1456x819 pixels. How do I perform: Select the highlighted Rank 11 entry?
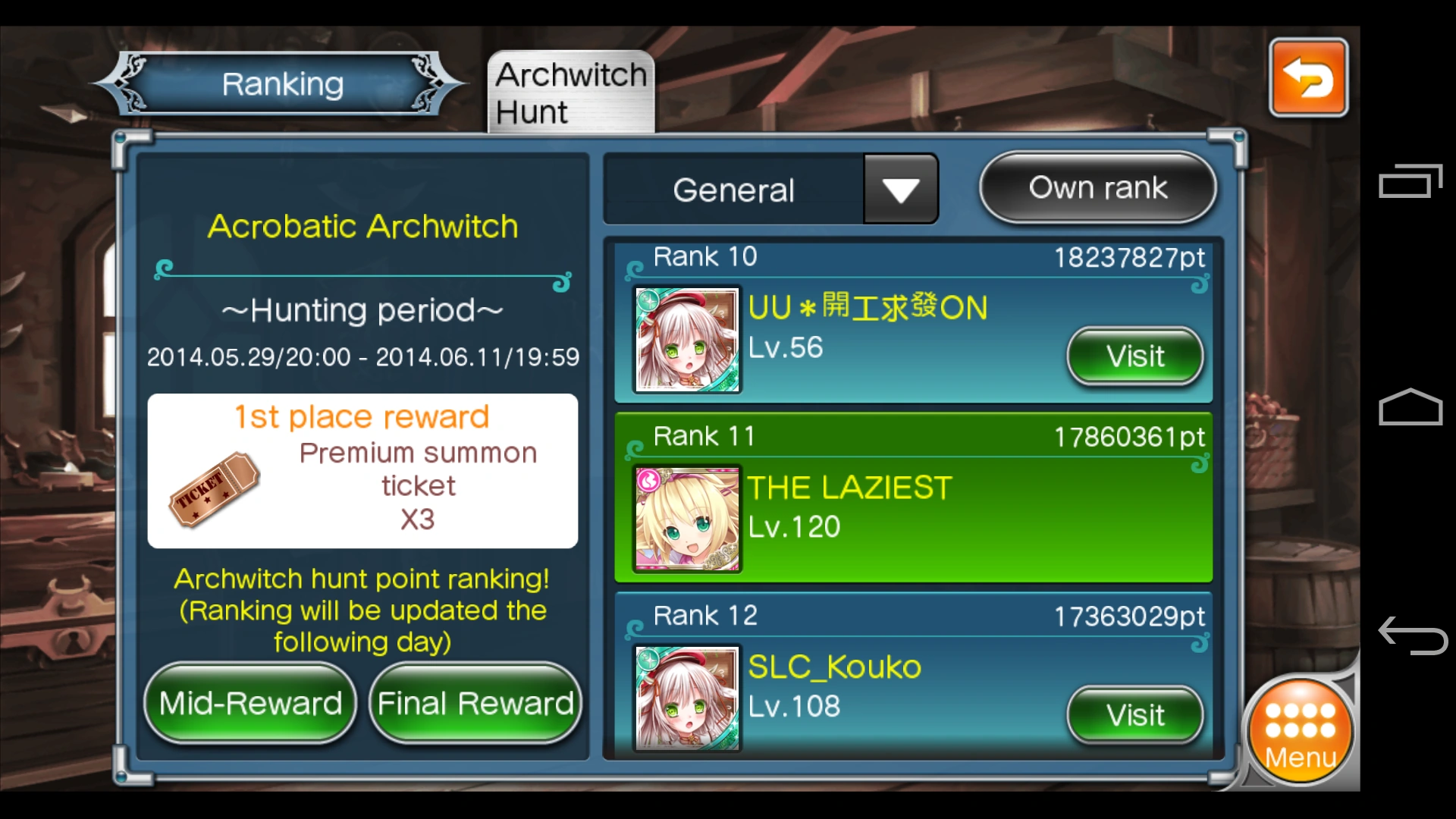913,497
